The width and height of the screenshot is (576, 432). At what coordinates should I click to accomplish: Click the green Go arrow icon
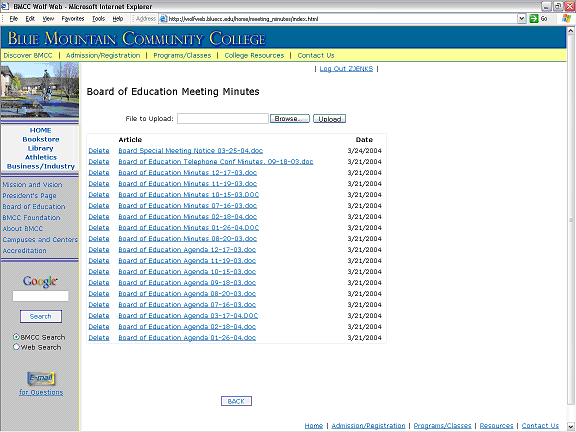(533, 19)
